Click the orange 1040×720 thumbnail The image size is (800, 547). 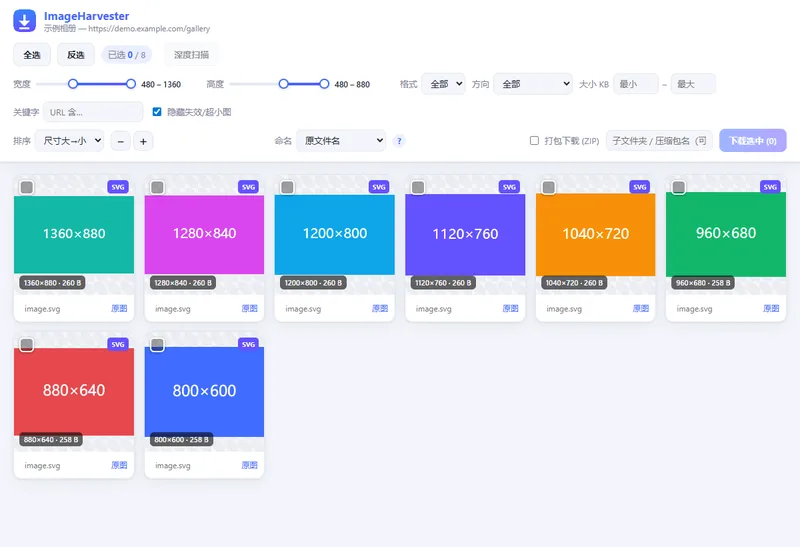[x=595, y=234]
